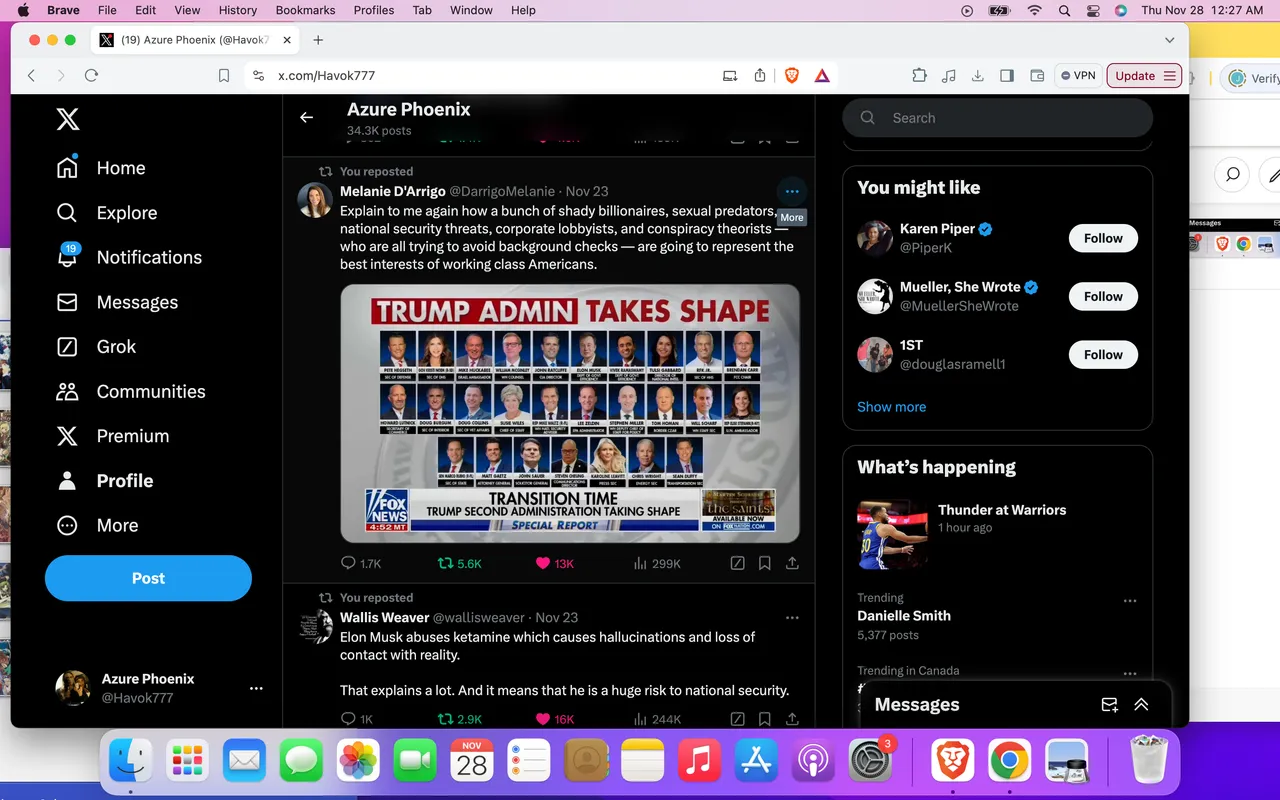The image size is (1280, 800).
Task: Open Notifications with 19 badge
Action: [x=129, y=257]
